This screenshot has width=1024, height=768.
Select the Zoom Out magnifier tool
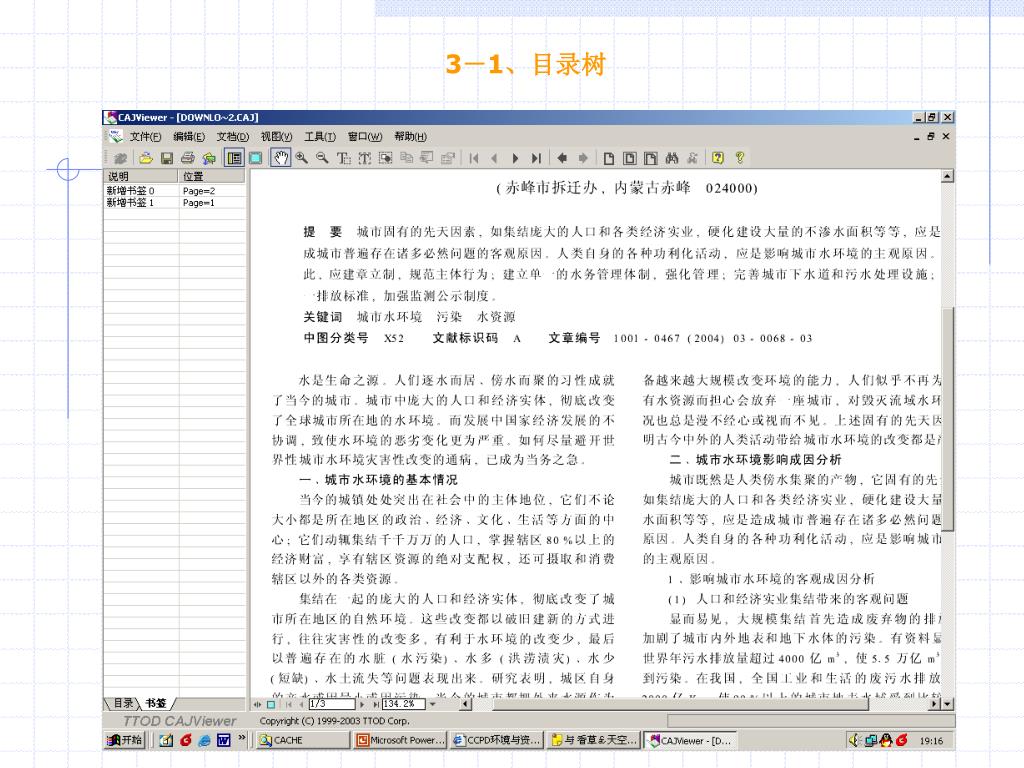pyautogui.click(x=322, y=157)
